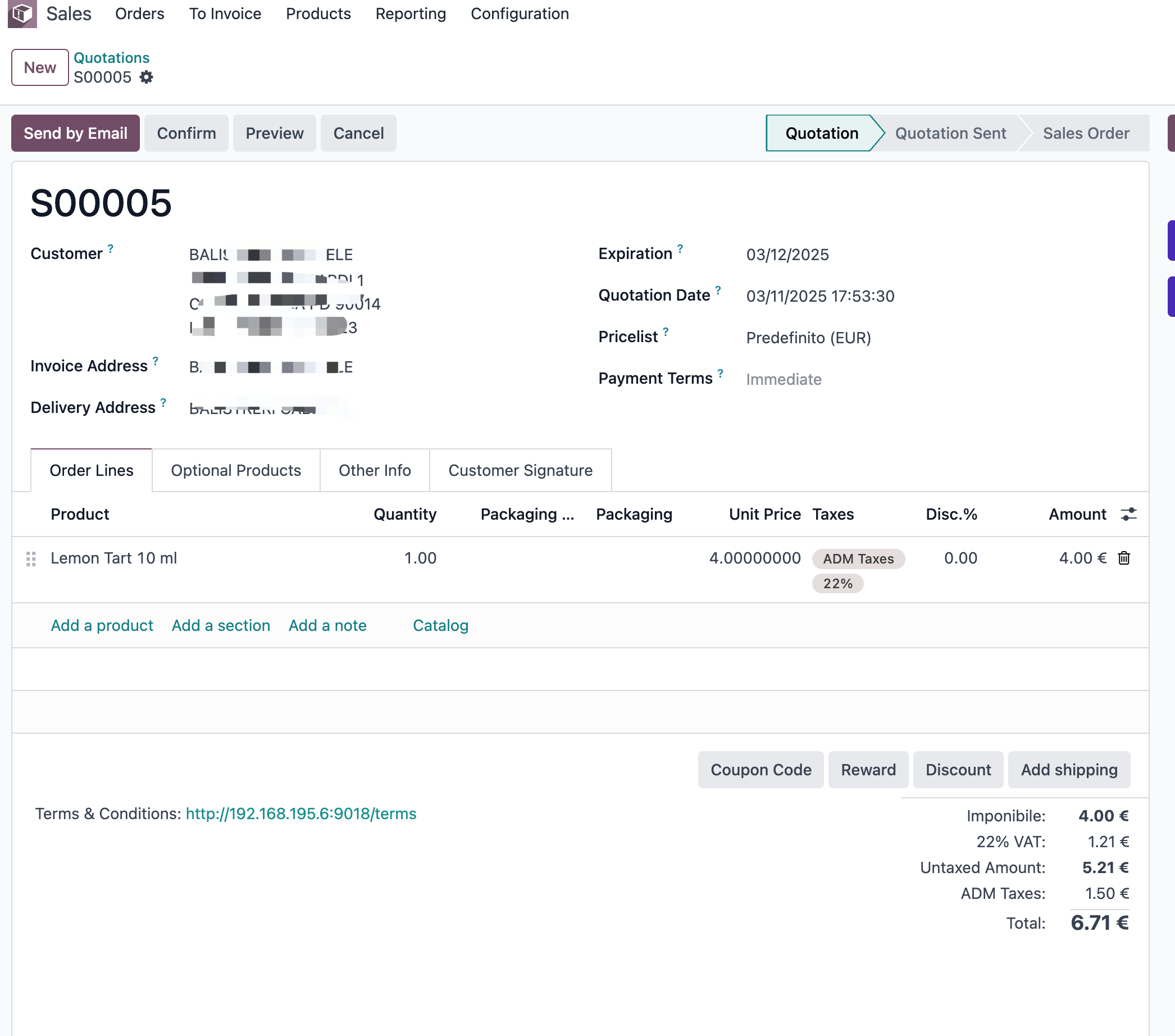The height and width of the screenshot is (1036, 1175).
Task: Switch to the Customer Signature tab
Action: (520, 470)
